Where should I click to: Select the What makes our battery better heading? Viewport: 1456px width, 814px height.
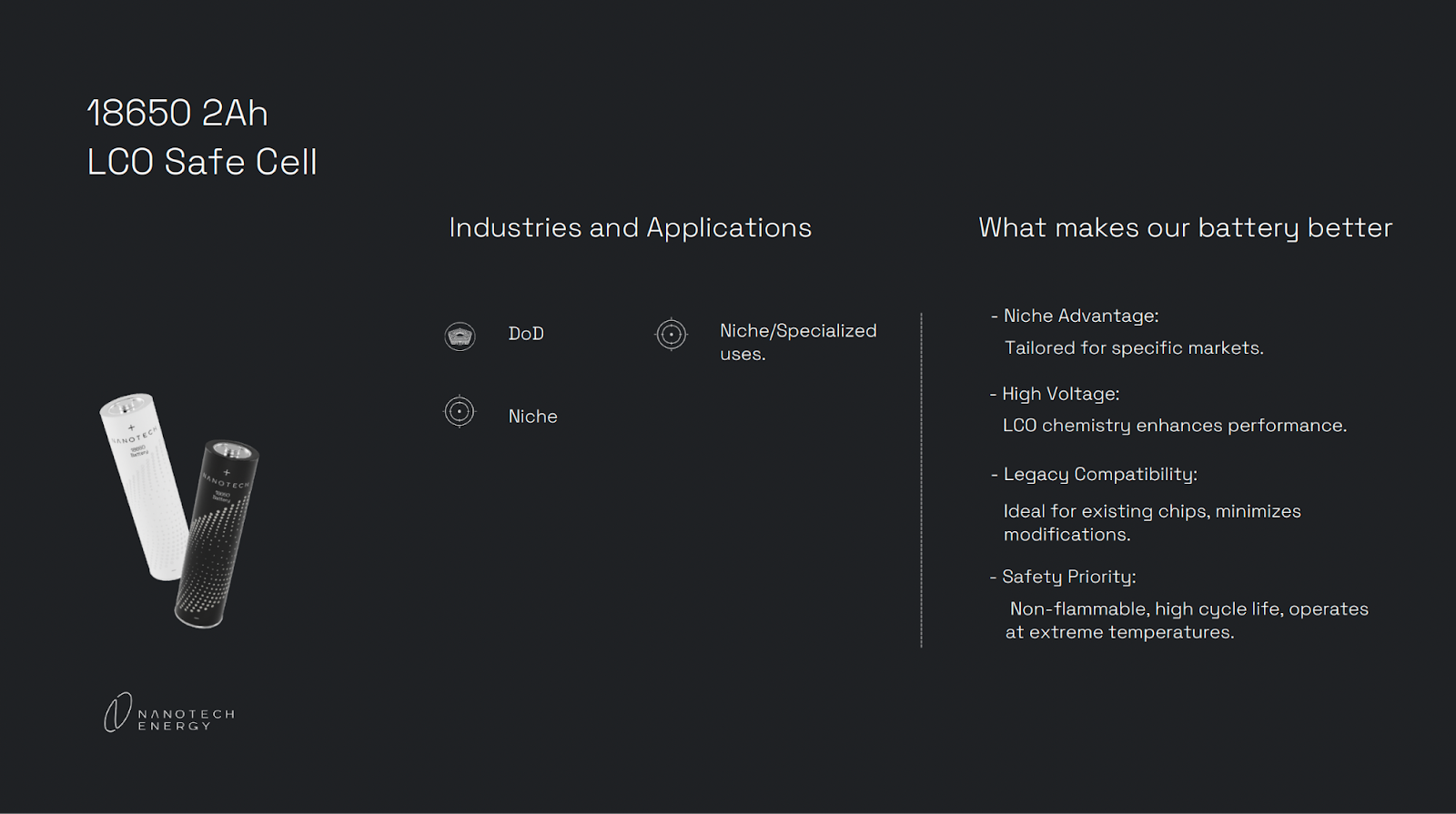1185,227
